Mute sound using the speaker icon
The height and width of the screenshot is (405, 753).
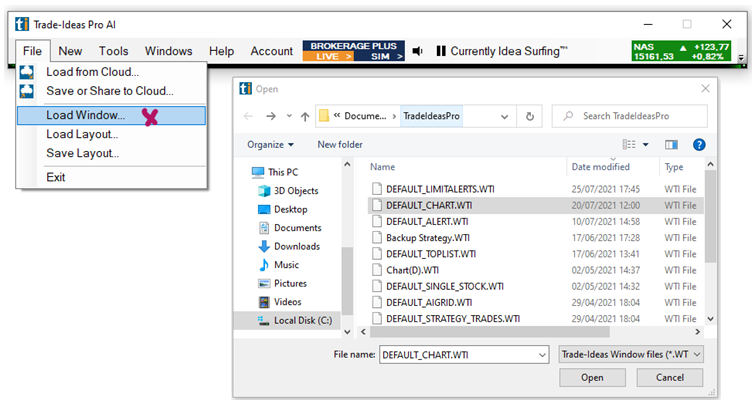418,51
